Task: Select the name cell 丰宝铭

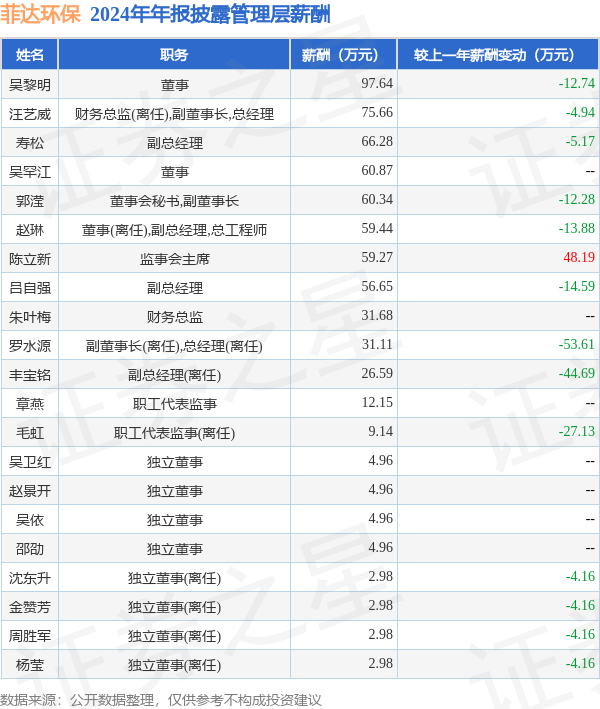Action: [x=30, y=374]
